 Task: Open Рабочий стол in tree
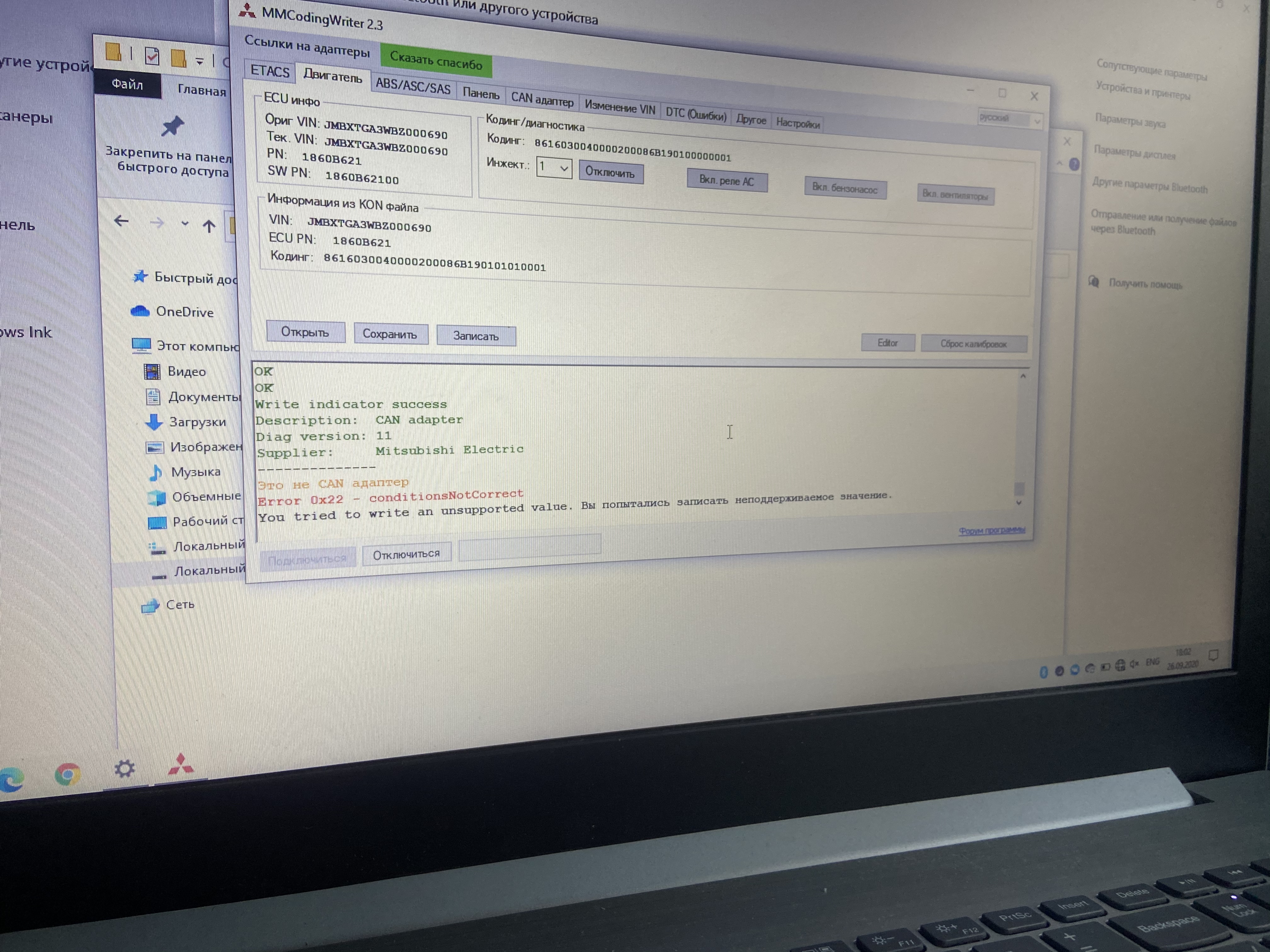click(196, 521)
